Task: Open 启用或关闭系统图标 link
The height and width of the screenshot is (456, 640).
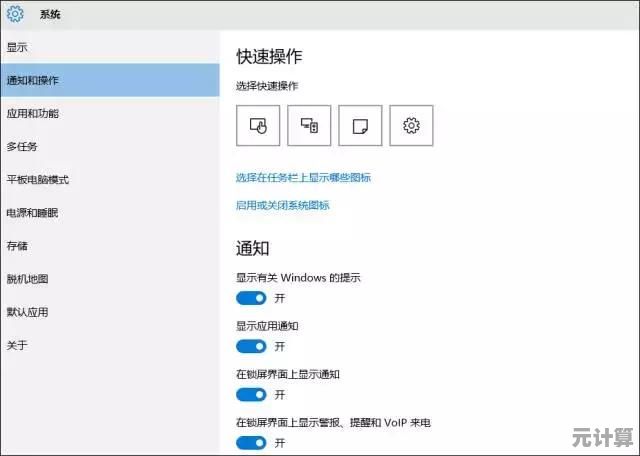Action: 282,206
